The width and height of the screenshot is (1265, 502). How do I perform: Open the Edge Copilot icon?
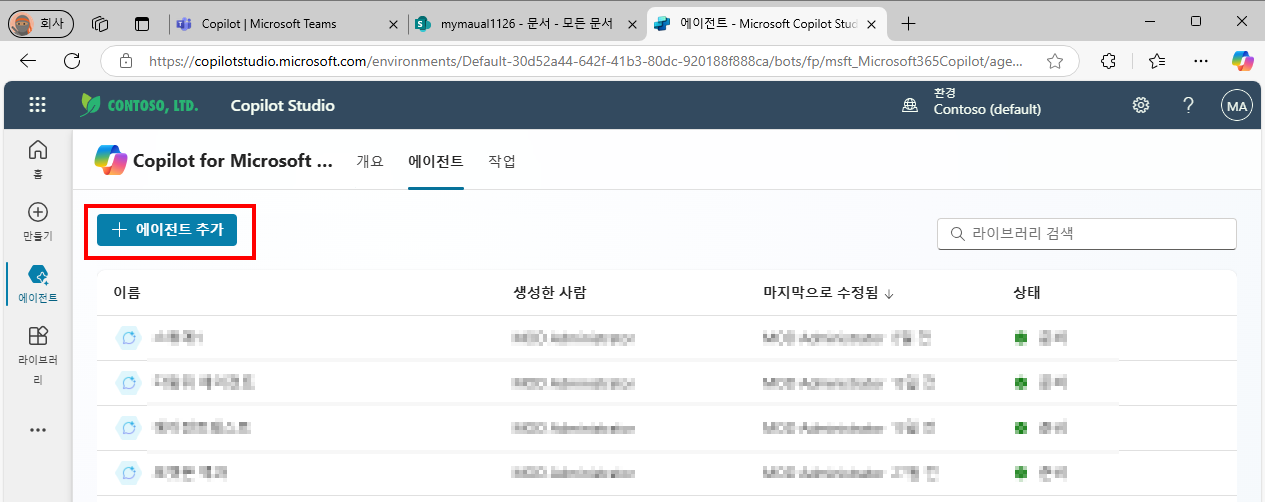point(1241,61)
